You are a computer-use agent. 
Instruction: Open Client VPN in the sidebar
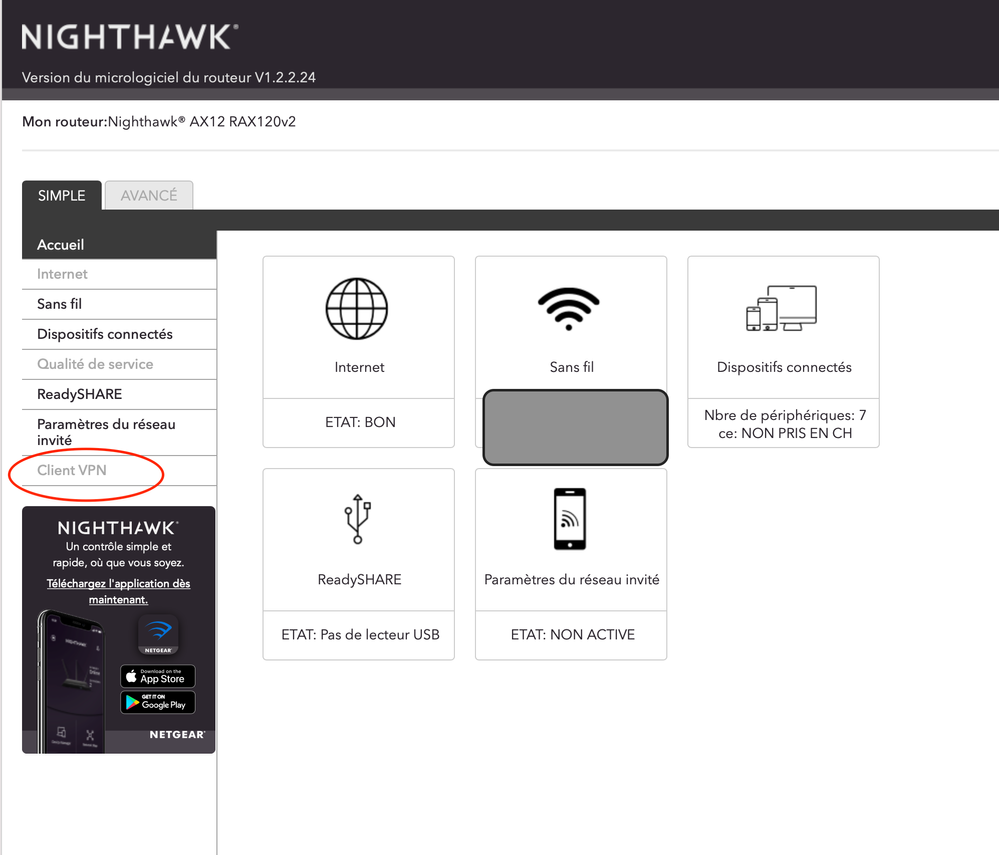[119, 470]
